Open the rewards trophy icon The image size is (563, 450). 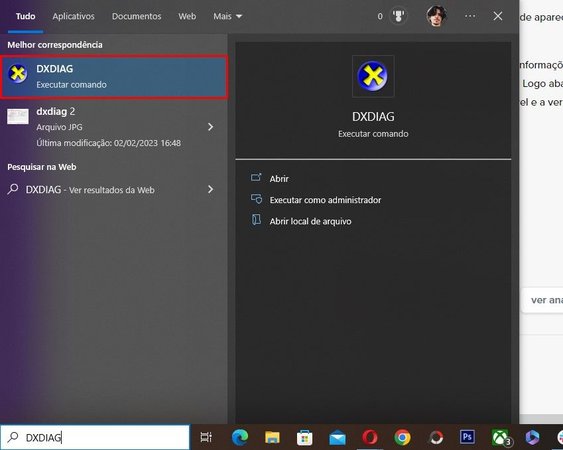(398, 16)
